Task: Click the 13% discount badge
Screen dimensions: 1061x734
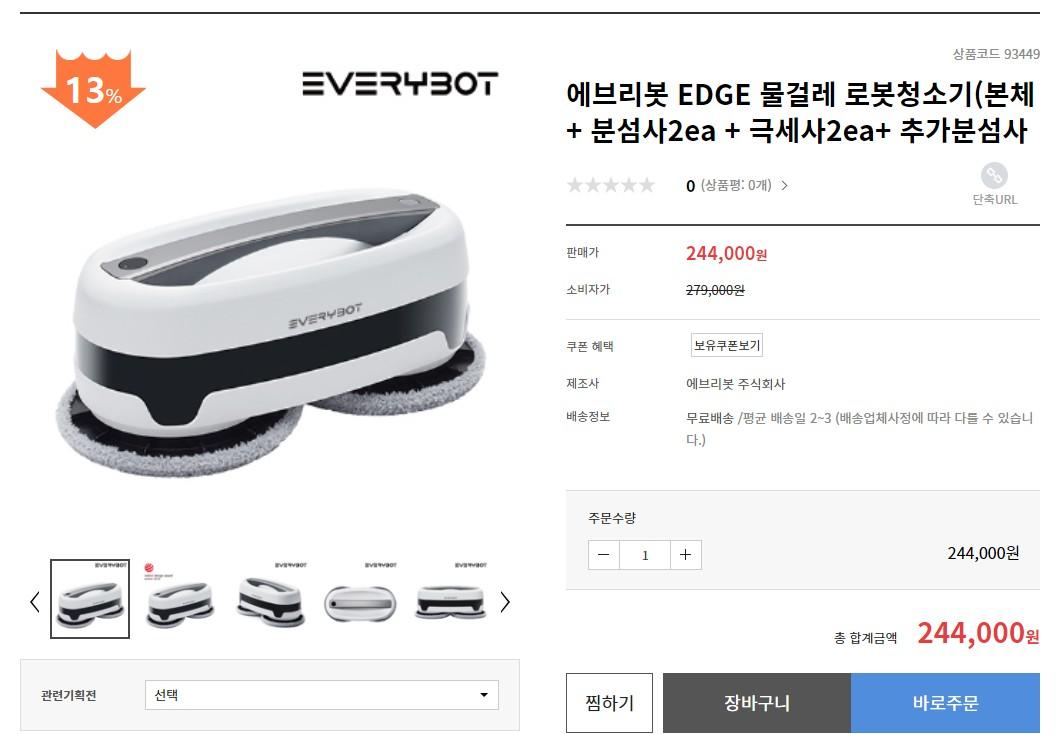Action: tap(93, 89)
